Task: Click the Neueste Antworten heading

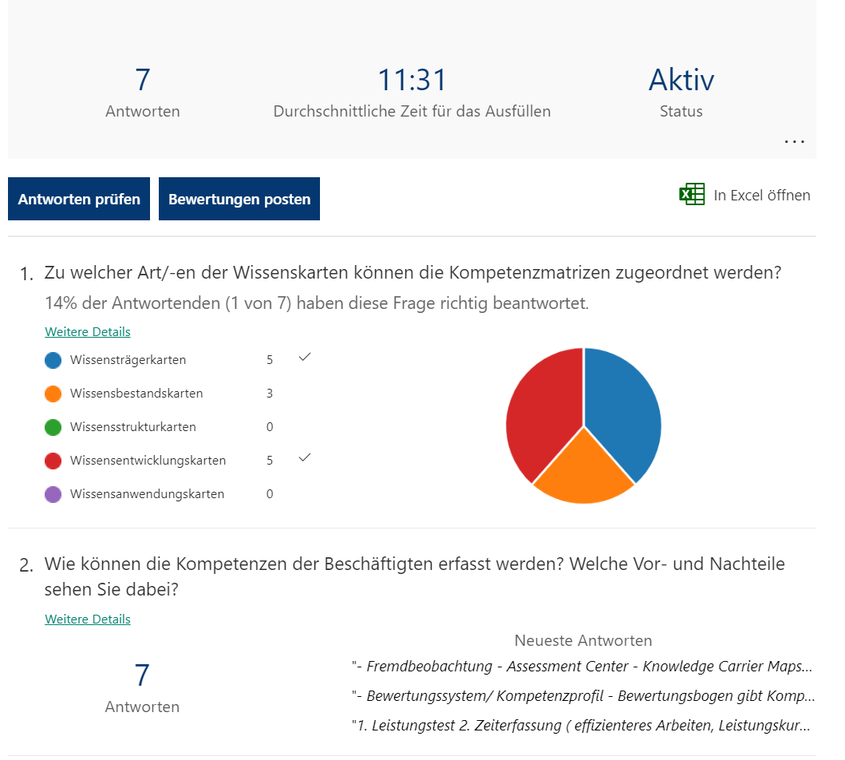Action: click(x=583, y=640)
